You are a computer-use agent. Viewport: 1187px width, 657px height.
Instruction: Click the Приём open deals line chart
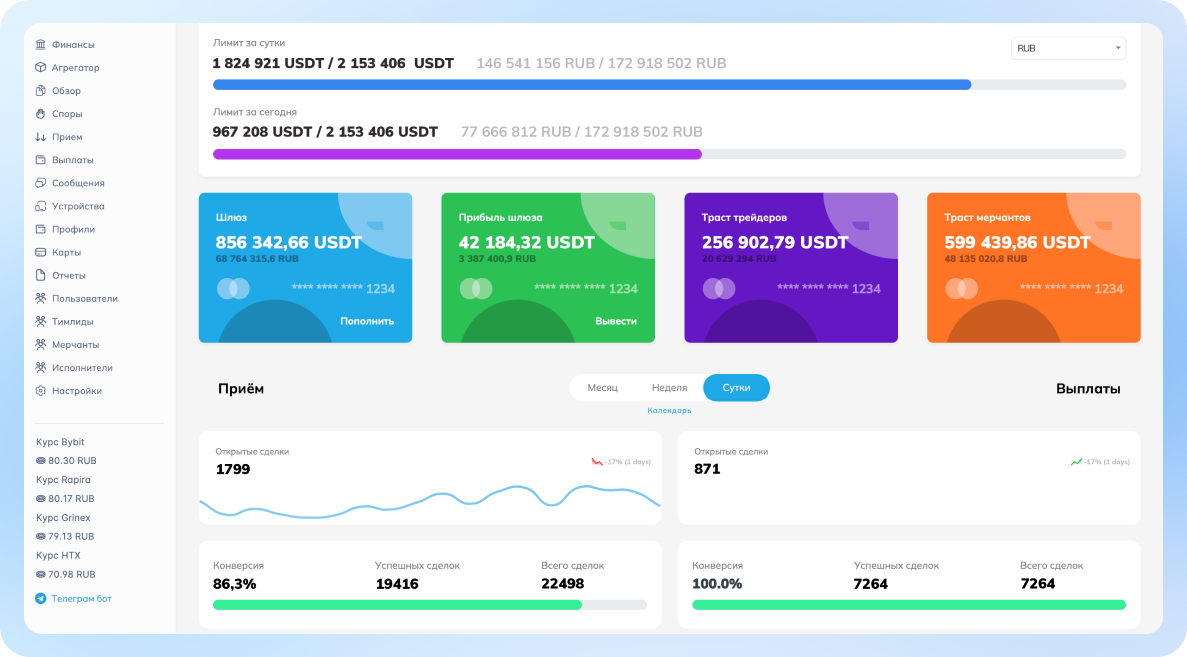coord(430,501)
